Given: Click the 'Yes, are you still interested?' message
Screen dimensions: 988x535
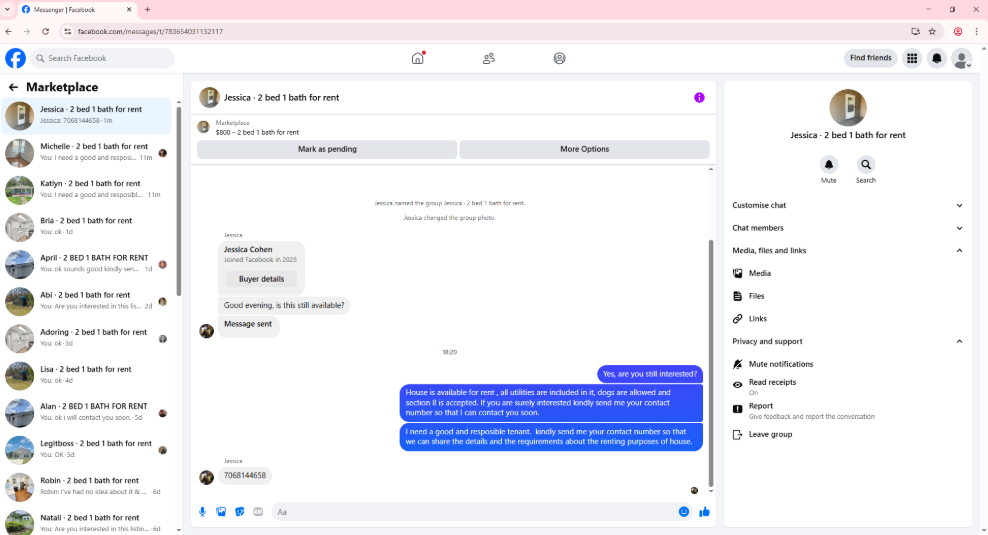Looking at the screenshot, I should [650, 374].
